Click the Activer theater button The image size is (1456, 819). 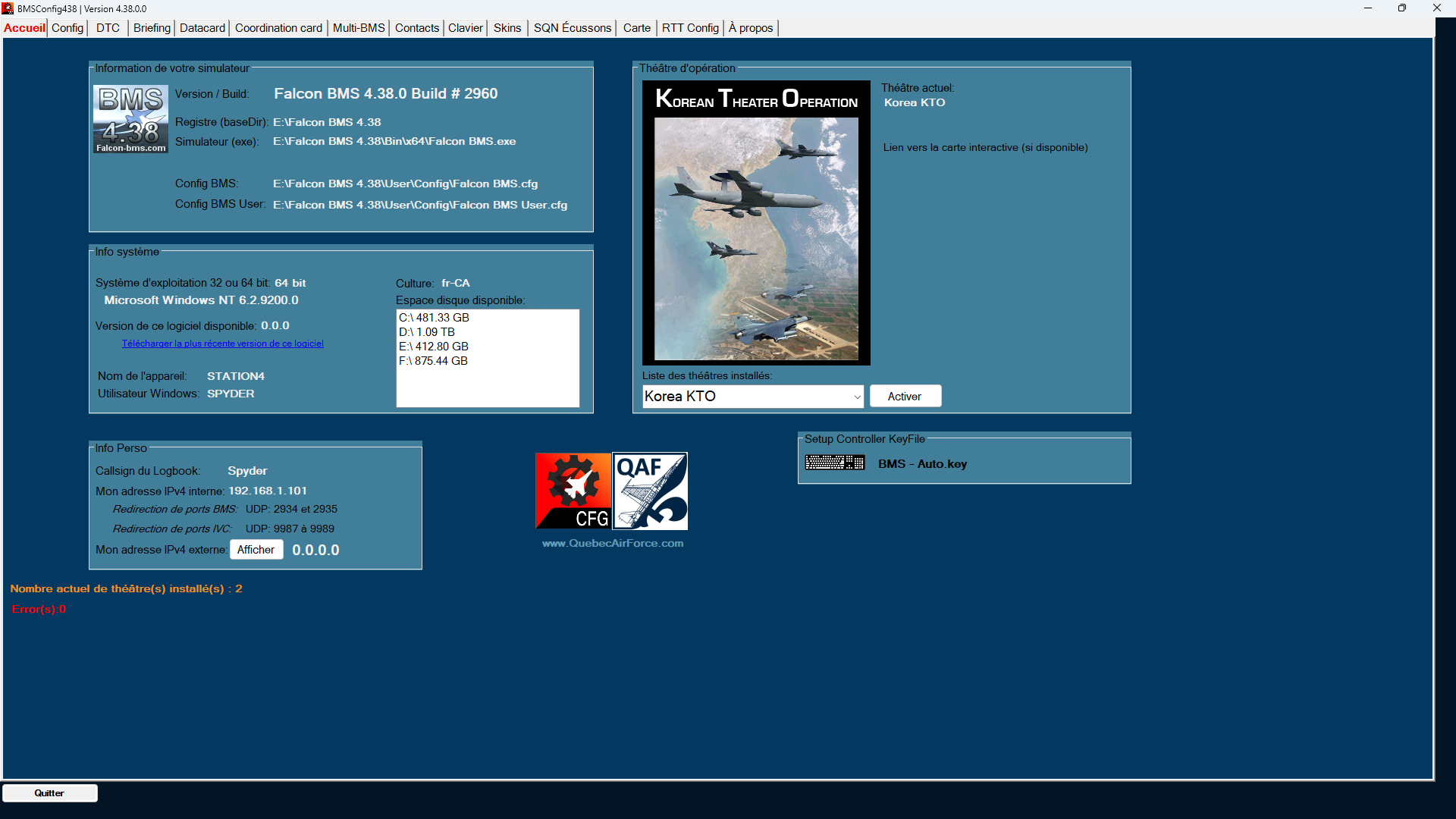905,396
